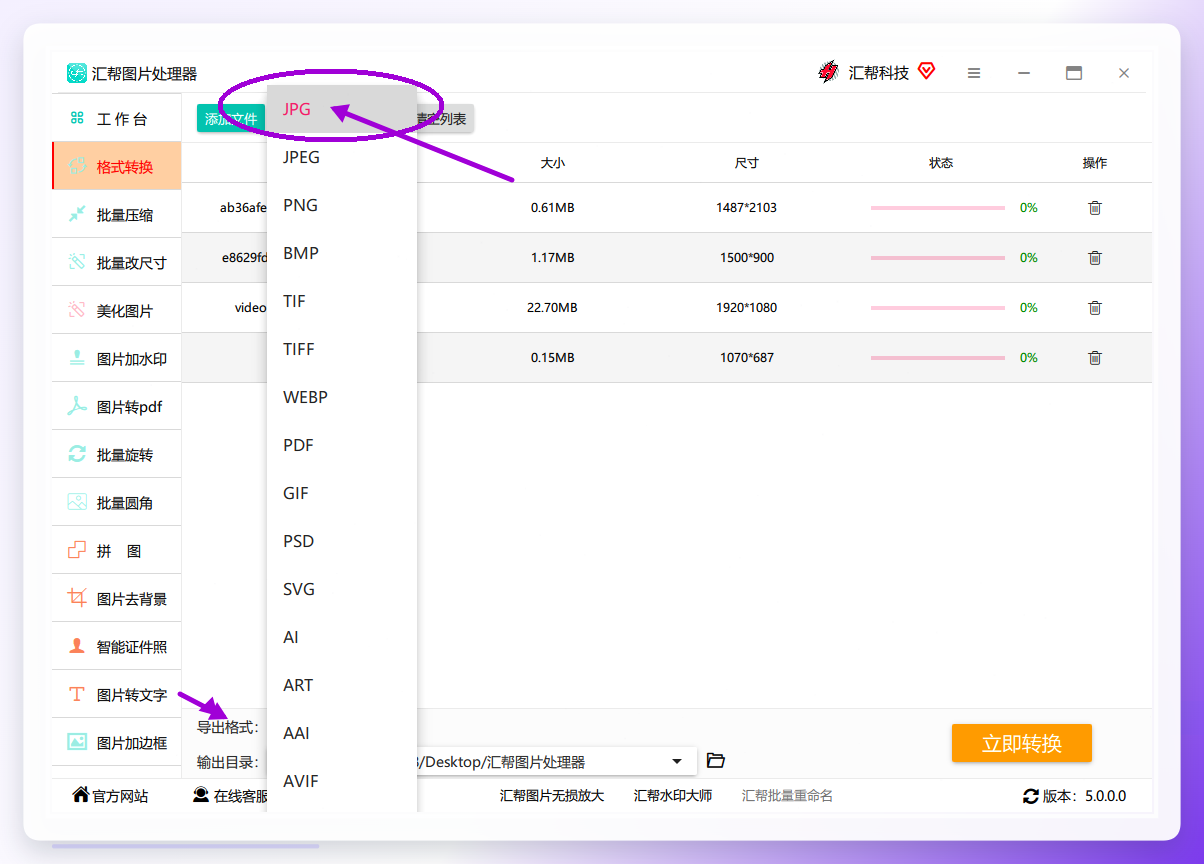Open the 图片转文字 sidebar tool

tap(117, 695)
